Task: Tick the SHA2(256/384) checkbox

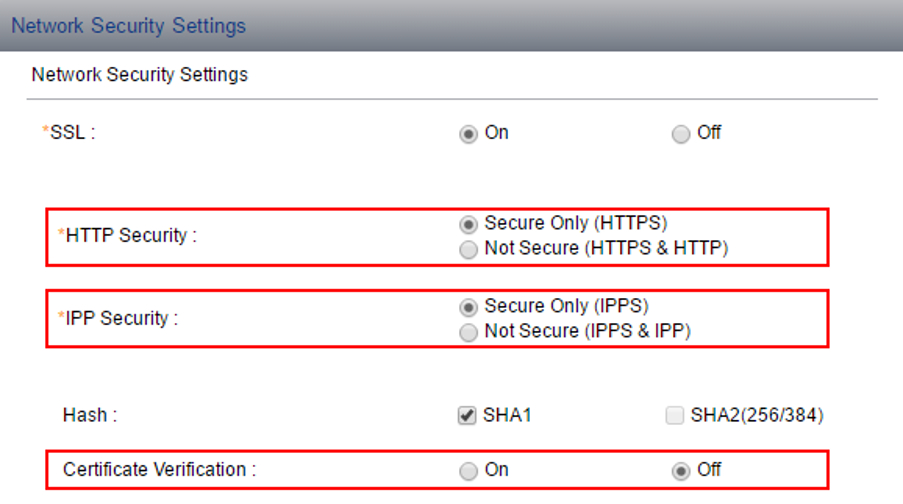Action: tap(675, 416)
